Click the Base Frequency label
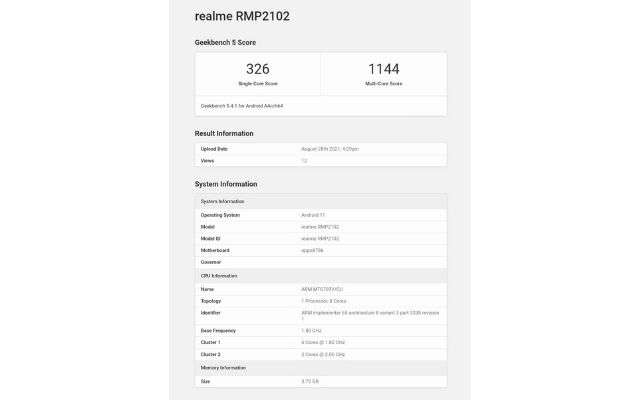 click(x=218, y=331)
